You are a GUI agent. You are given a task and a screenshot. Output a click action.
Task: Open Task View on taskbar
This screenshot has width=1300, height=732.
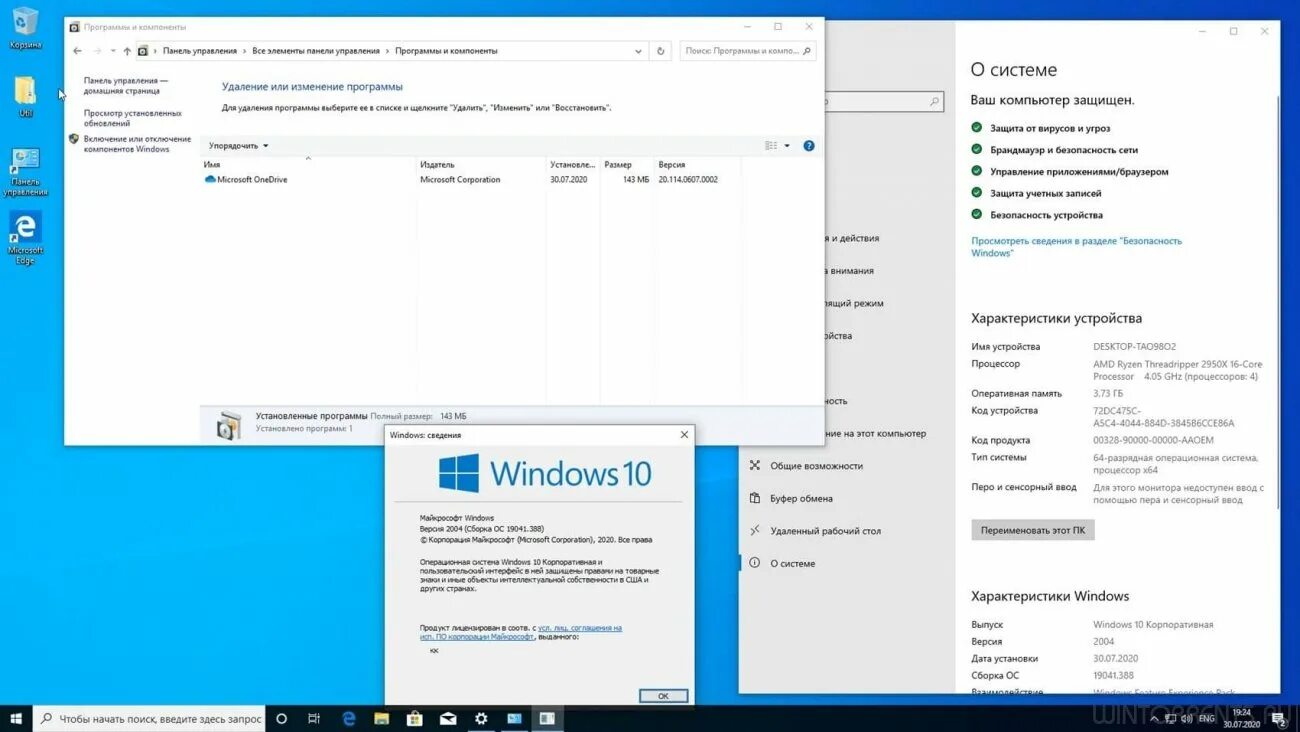point(314,718)
